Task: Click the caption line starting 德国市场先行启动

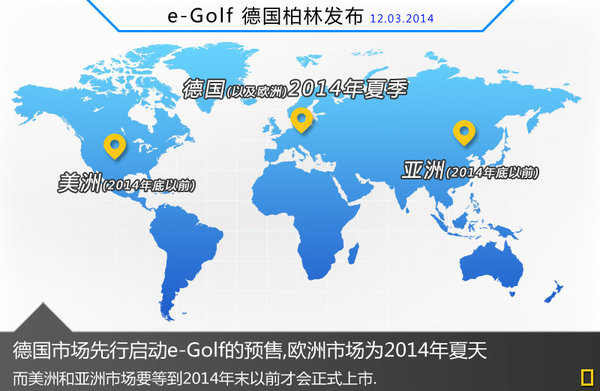Action: coord(249,350)
